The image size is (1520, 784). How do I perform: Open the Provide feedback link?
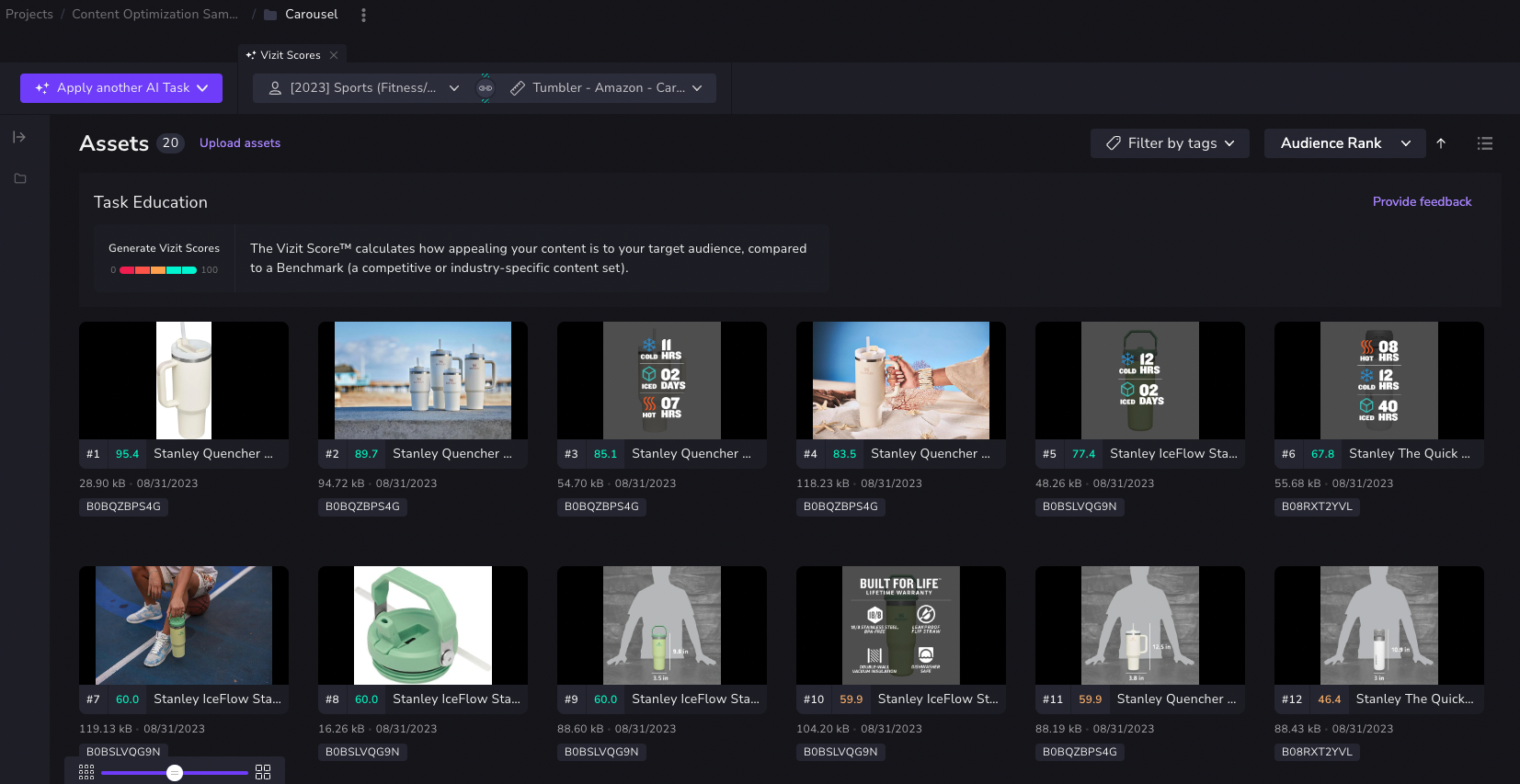(x=1422, y=201)
